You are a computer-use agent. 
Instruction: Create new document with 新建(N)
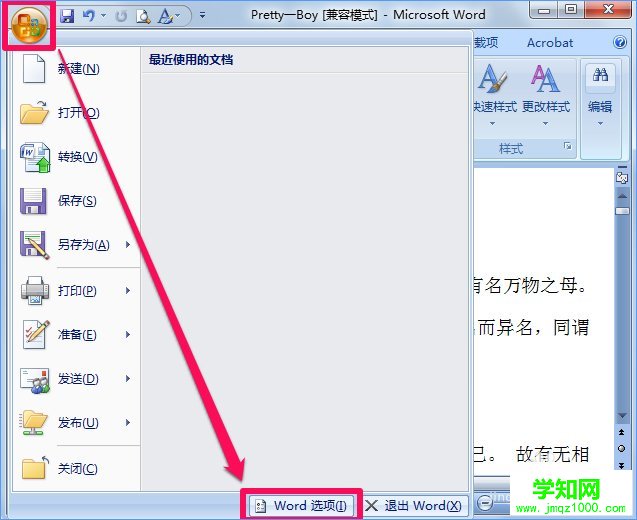77,69
